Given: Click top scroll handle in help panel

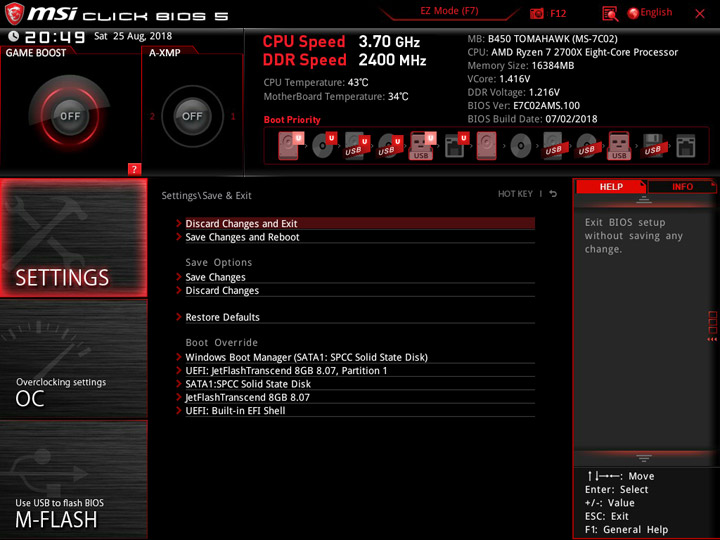Looking at the screenshot, I should (x=644, y=200).
